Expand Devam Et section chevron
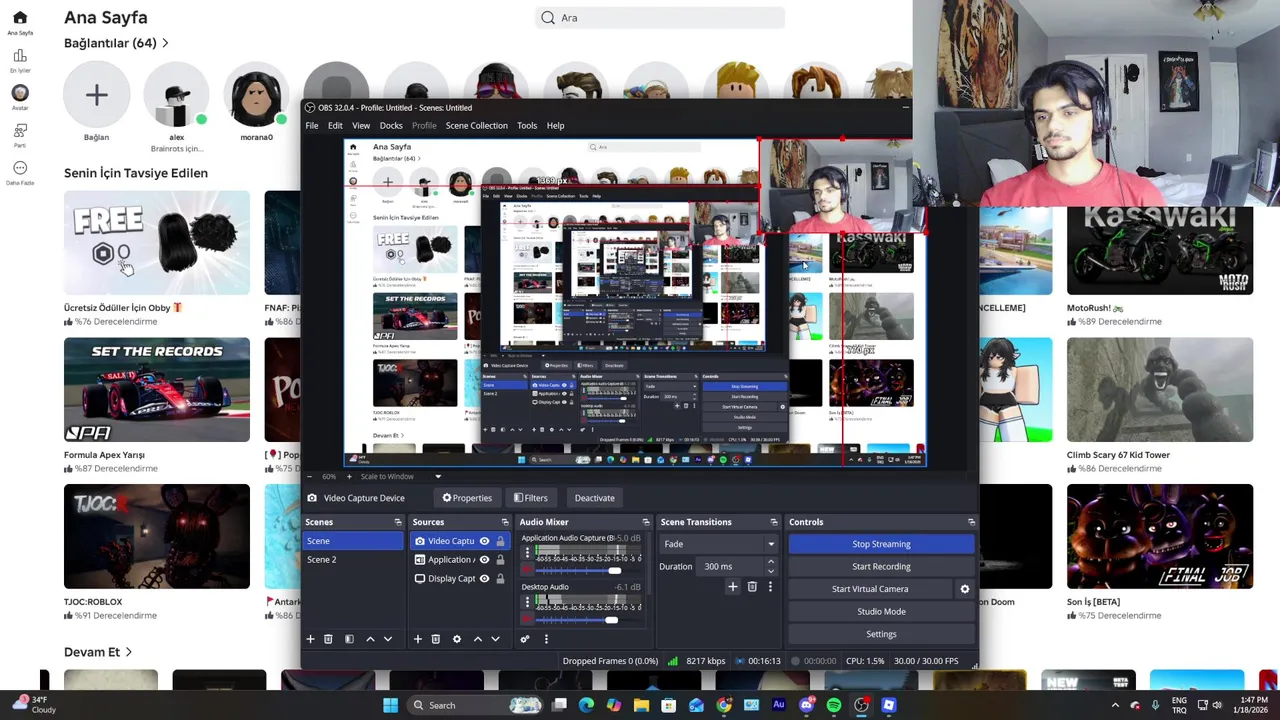Image resolution: width=1280 pixels, height=720 pixels. [x=128, y=652]
